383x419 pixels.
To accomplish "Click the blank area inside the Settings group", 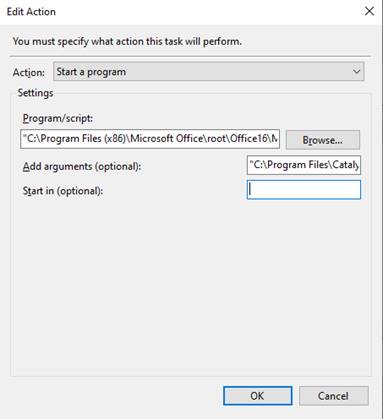I will point(191,287).
